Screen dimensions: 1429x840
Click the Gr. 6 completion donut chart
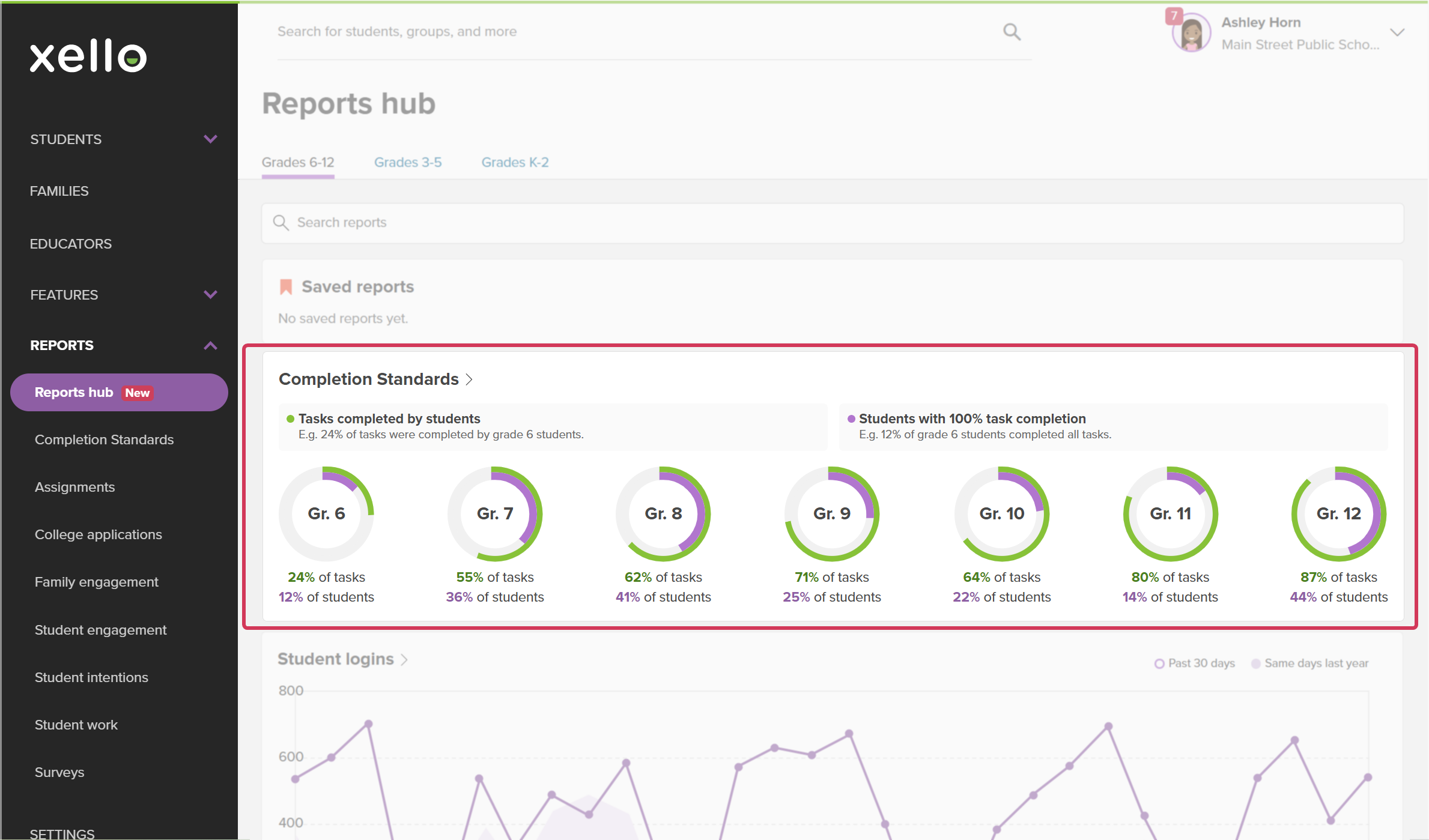pyautogui.click(x=326, y=513)
